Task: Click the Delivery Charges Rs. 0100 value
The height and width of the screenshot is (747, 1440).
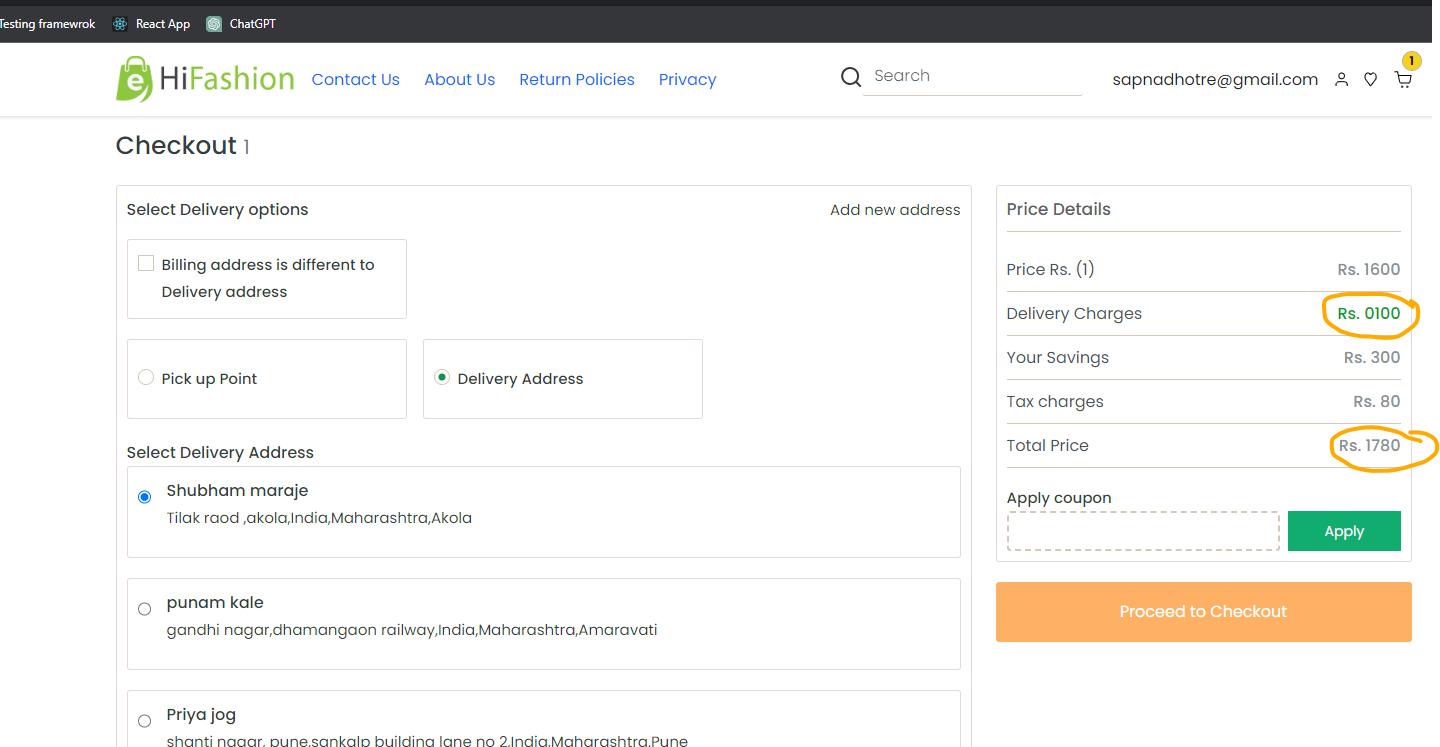Action: click(1369, 314)
